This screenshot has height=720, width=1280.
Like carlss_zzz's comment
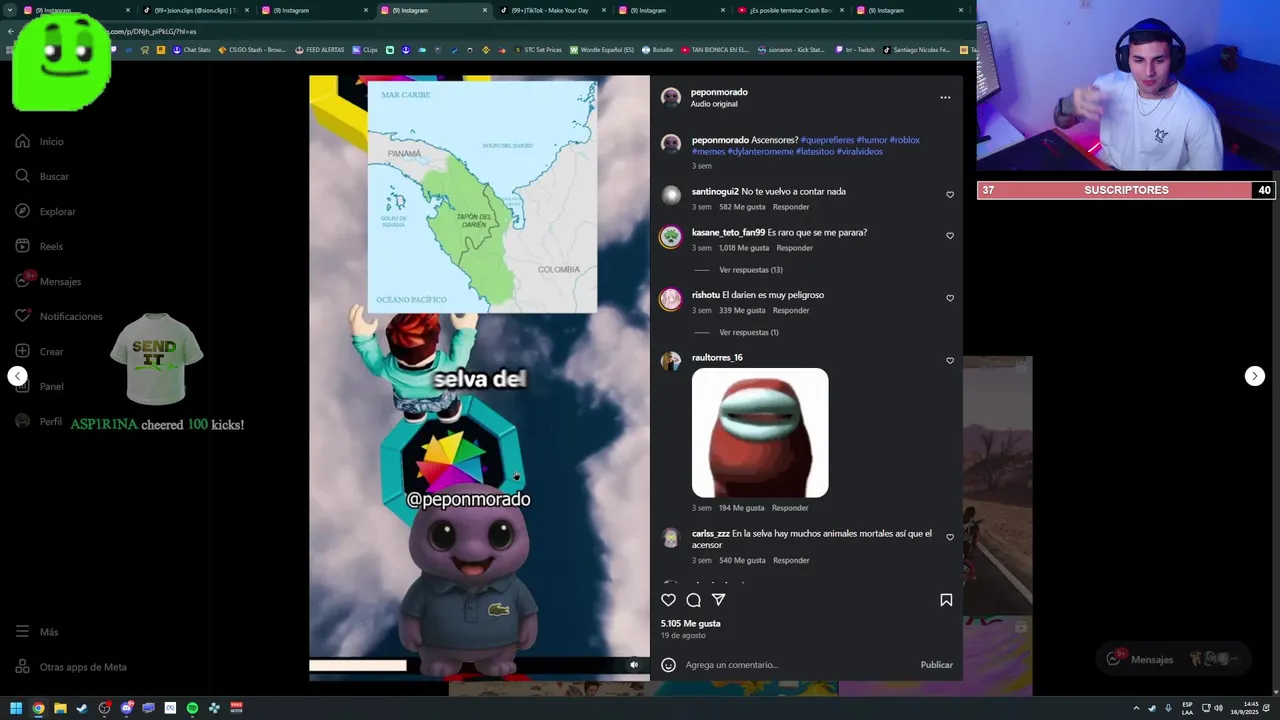[950, 537]
